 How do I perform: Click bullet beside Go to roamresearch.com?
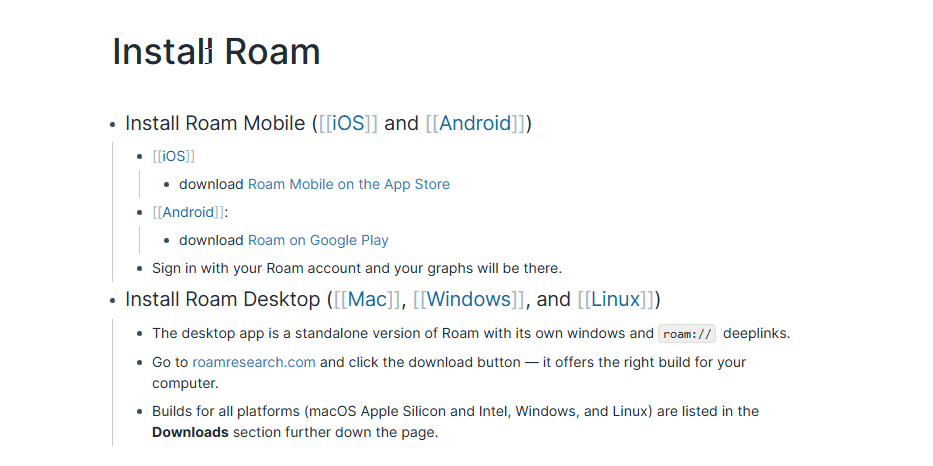140,362
